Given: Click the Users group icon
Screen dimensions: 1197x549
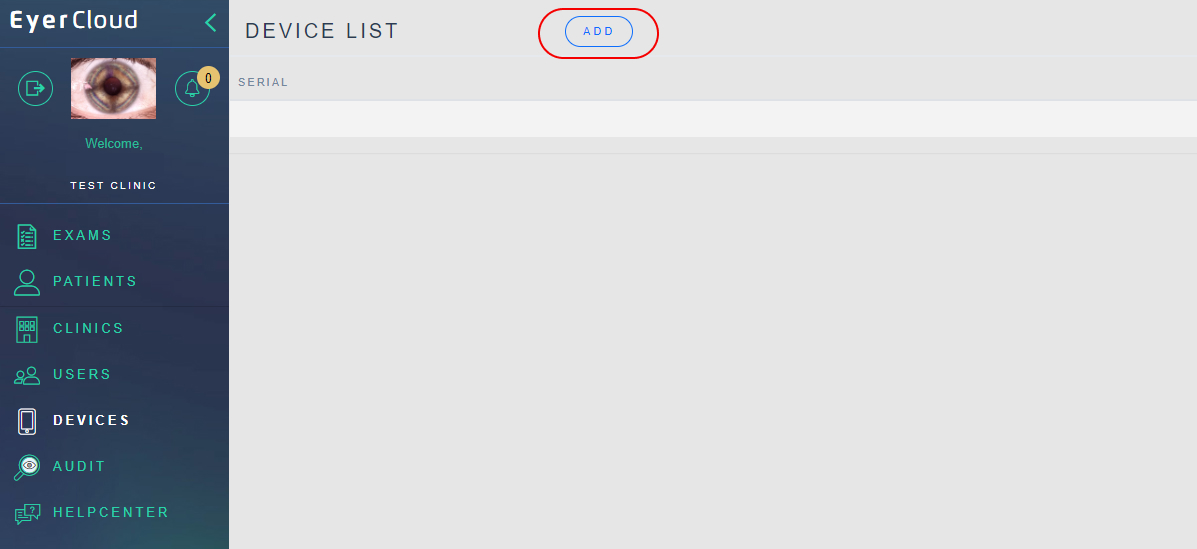Looking at the screenshot, I should click(x=27, y=375).
